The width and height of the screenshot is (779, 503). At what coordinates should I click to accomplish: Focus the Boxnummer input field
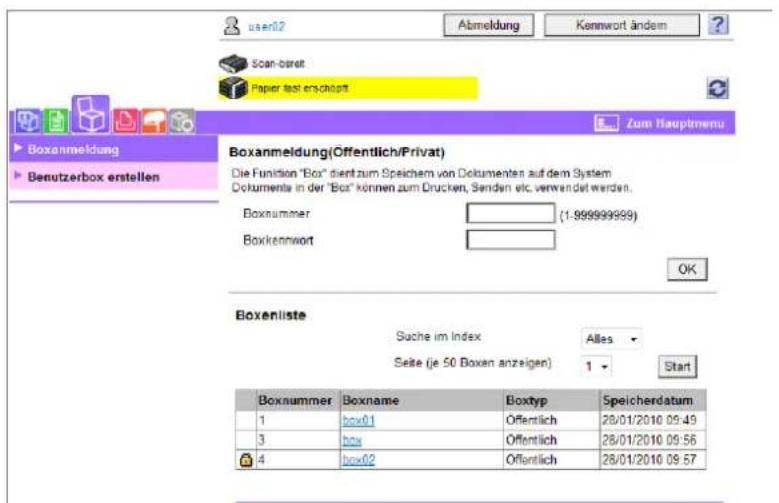click(x=511, y=214)
